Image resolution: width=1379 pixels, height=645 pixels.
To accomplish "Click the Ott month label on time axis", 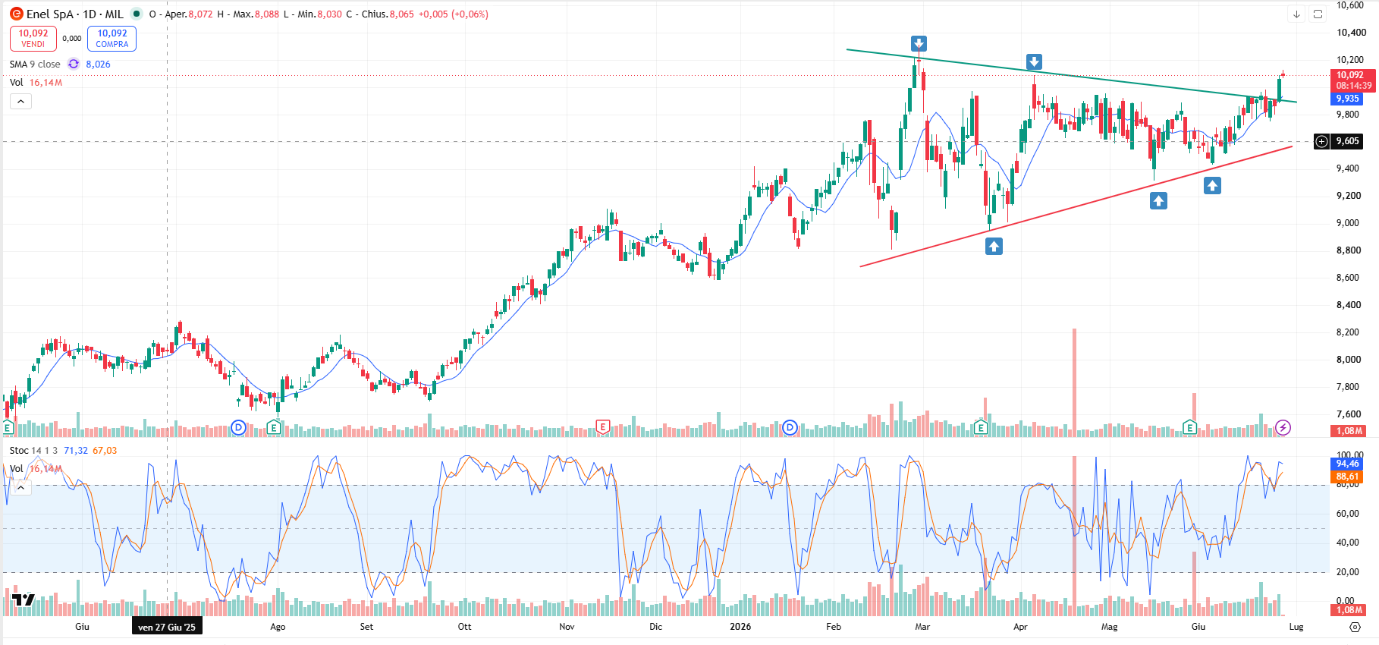I will tap(464, 627).
